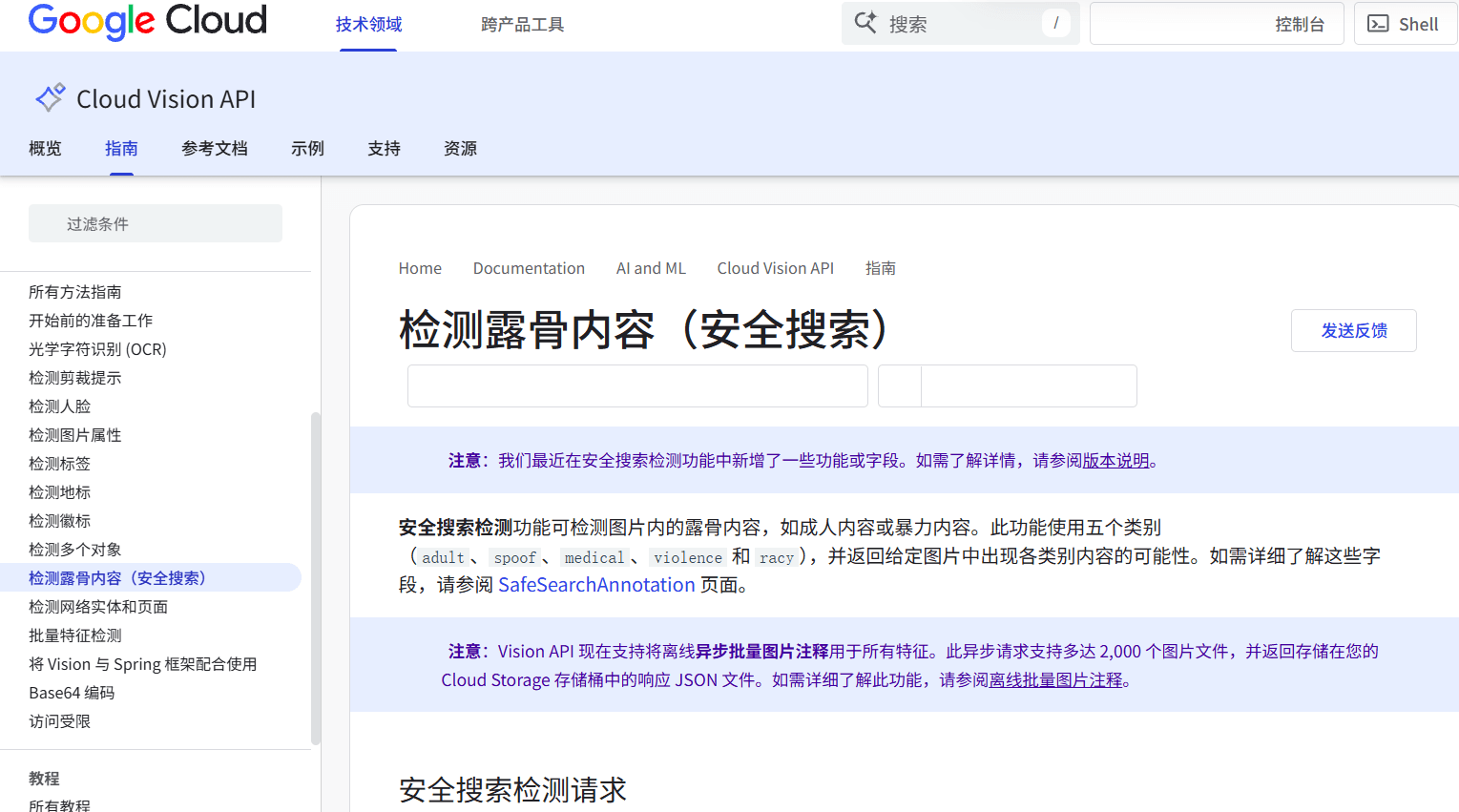1459x812 pixels.
Task: Focus the 搜索 search field
Action: point(960,24)
